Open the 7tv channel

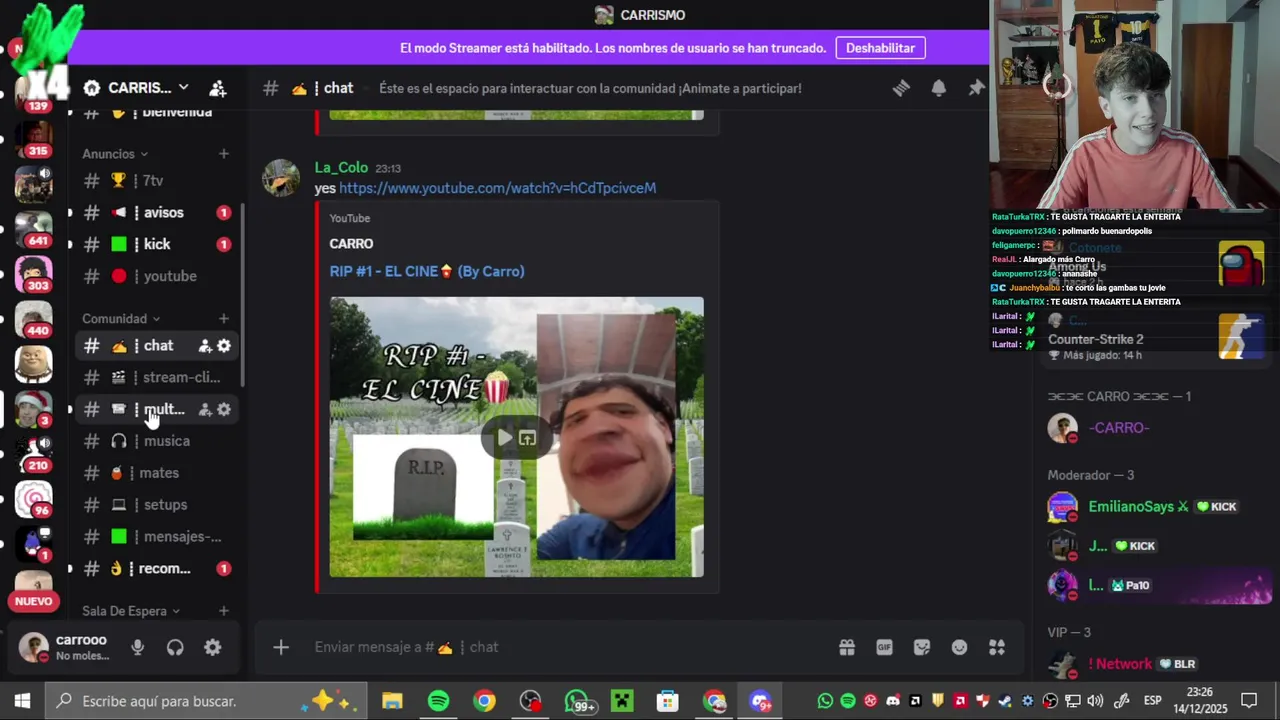coord(157,181)
